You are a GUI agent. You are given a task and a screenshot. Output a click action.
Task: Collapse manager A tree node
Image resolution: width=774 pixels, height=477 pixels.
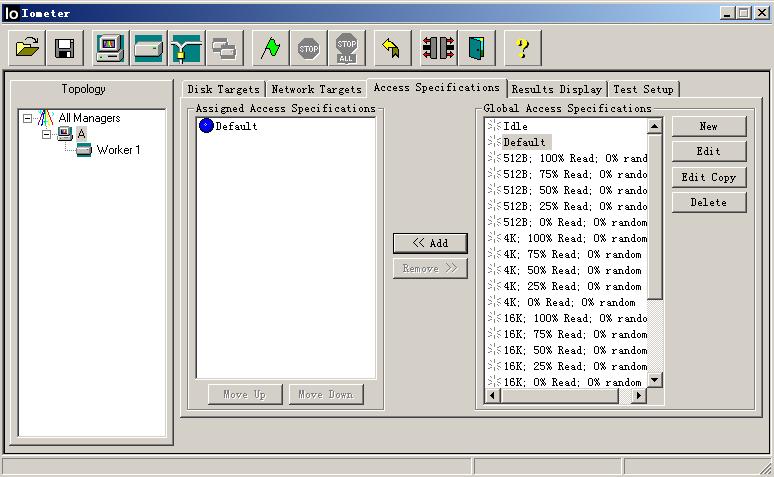(46, 134)
